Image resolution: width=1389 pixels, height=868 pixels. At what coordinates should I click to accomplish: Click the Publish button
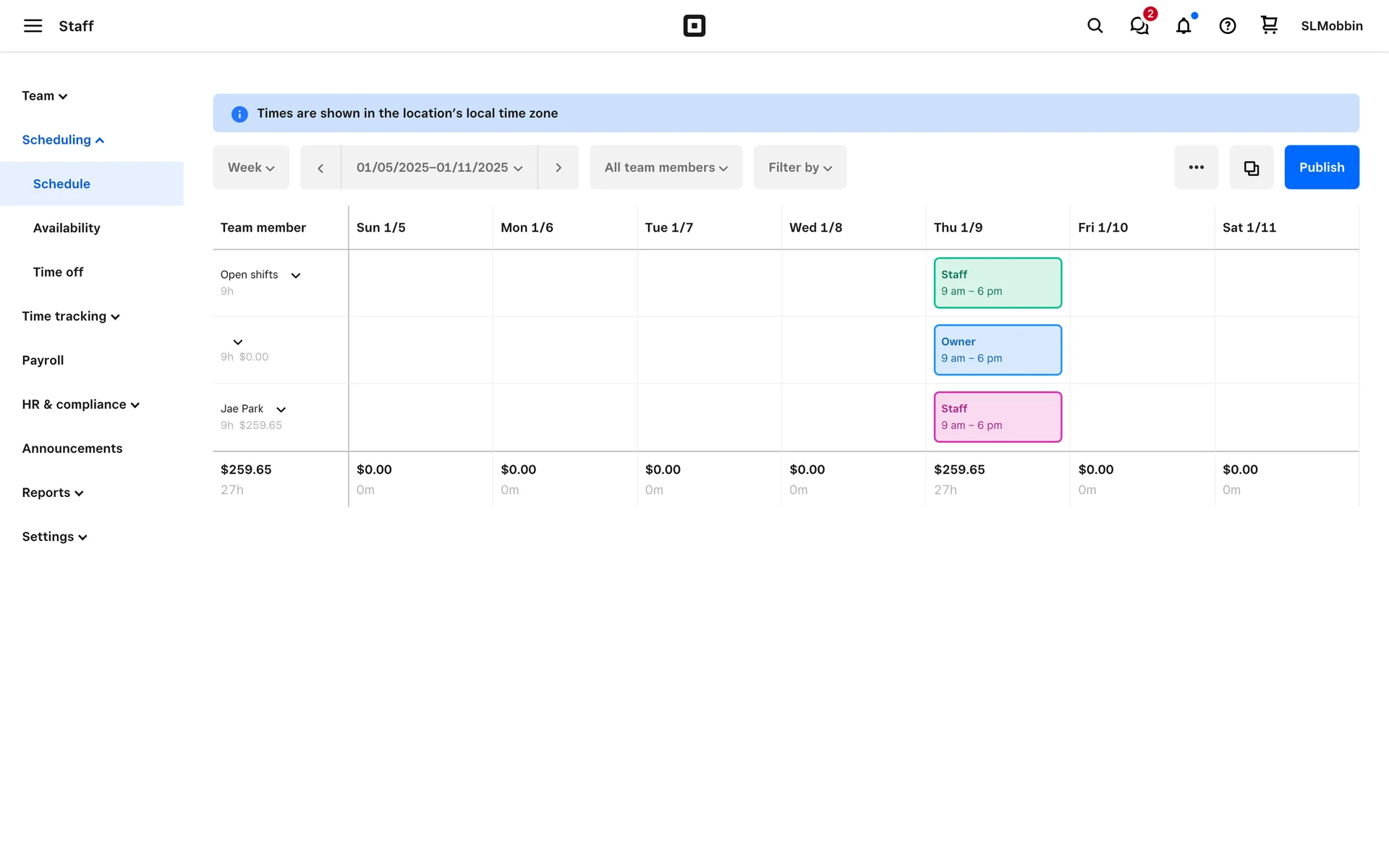pyautogui.click(x=1321, y=168)
